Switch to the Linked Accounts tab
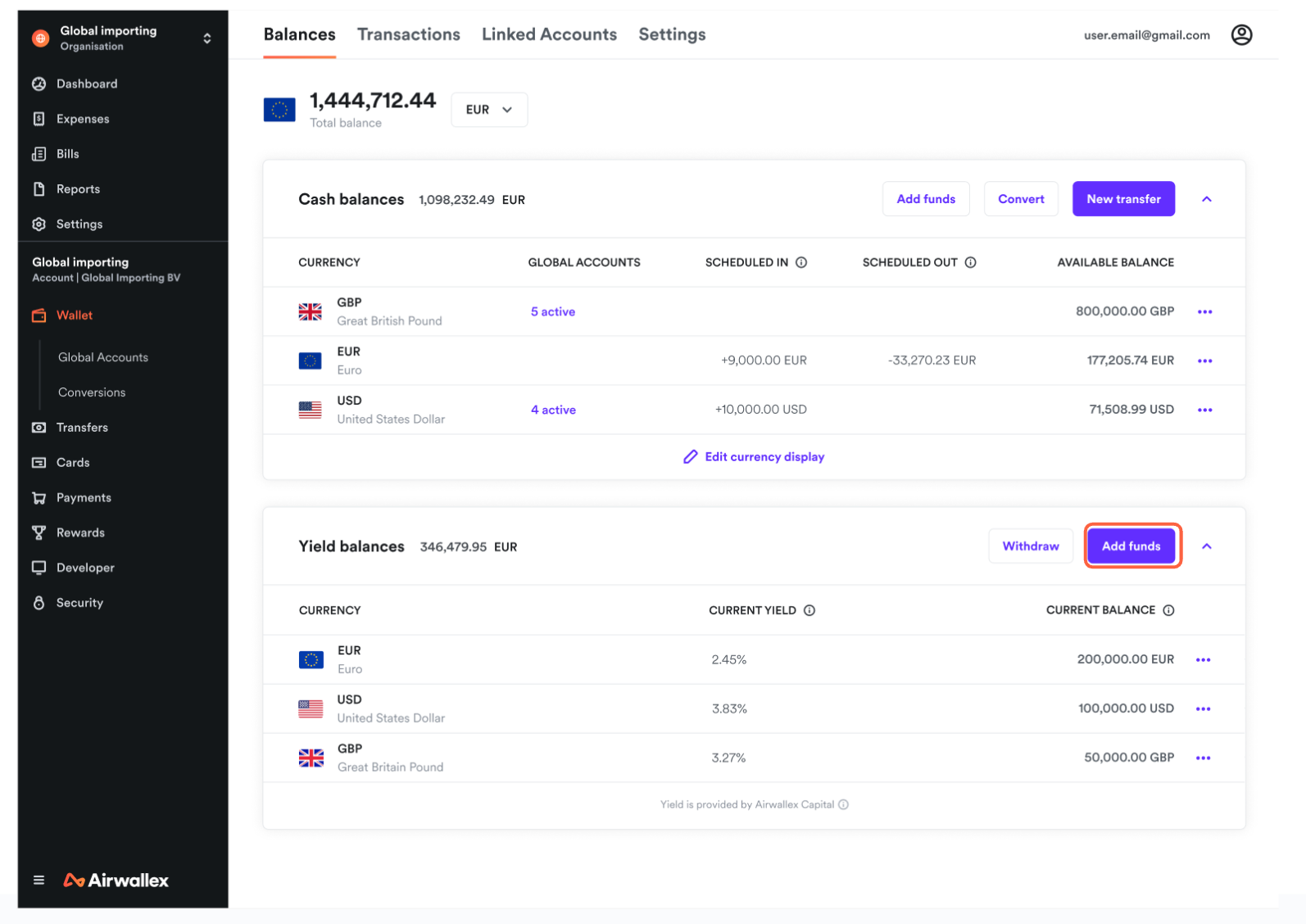Viewport: 1306px width, 924px height. click(x=549, y=34)
